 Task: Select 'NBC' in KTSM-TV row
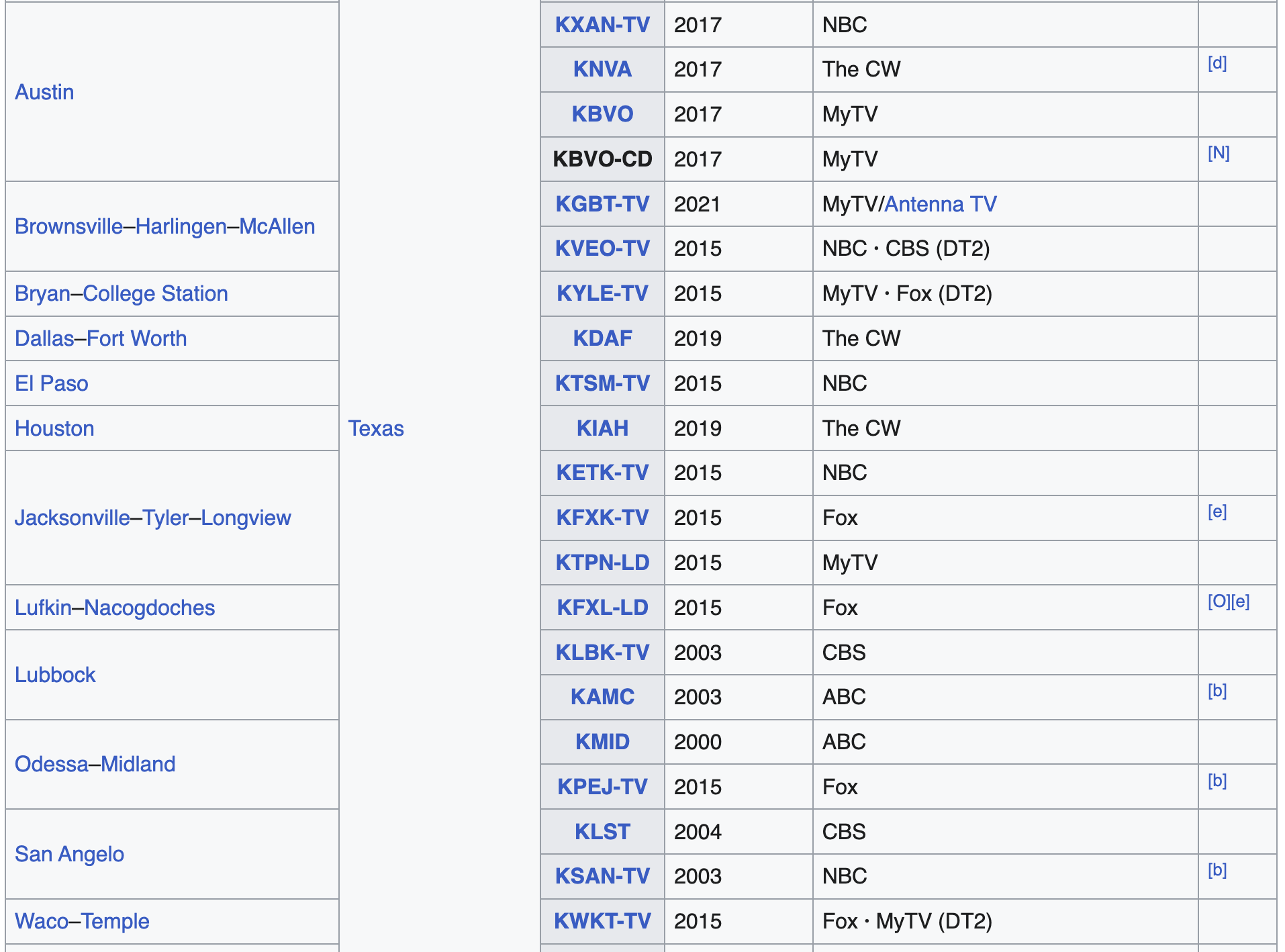pyautogui.click(x=845, y=383)
